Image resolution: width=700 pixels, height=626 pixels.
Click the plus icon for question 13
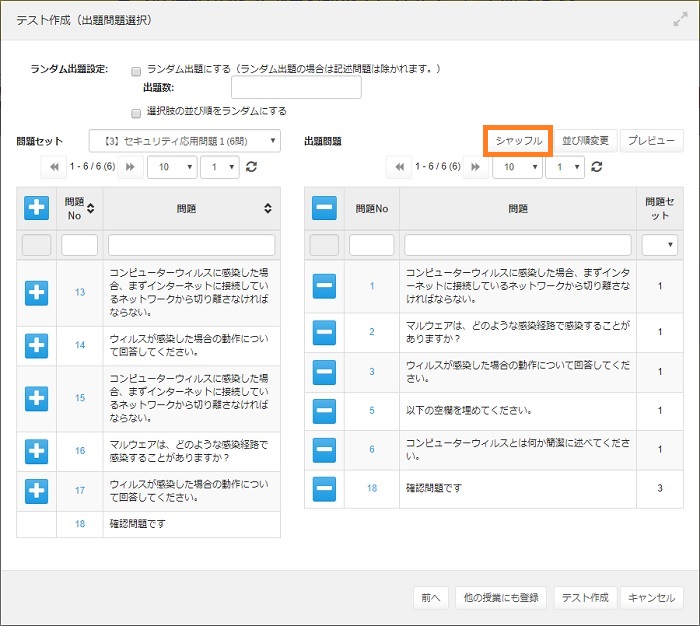point(36,292)
